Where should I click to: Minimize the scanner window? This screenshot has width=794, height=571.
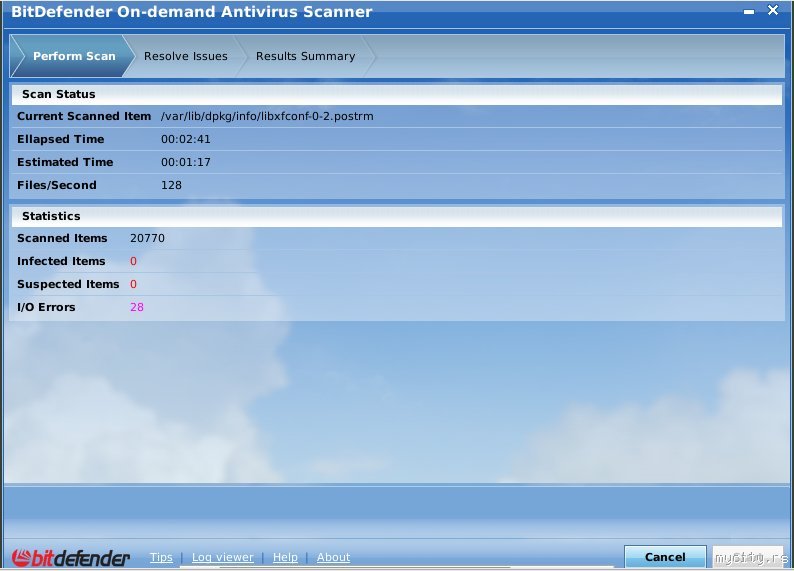749,12
